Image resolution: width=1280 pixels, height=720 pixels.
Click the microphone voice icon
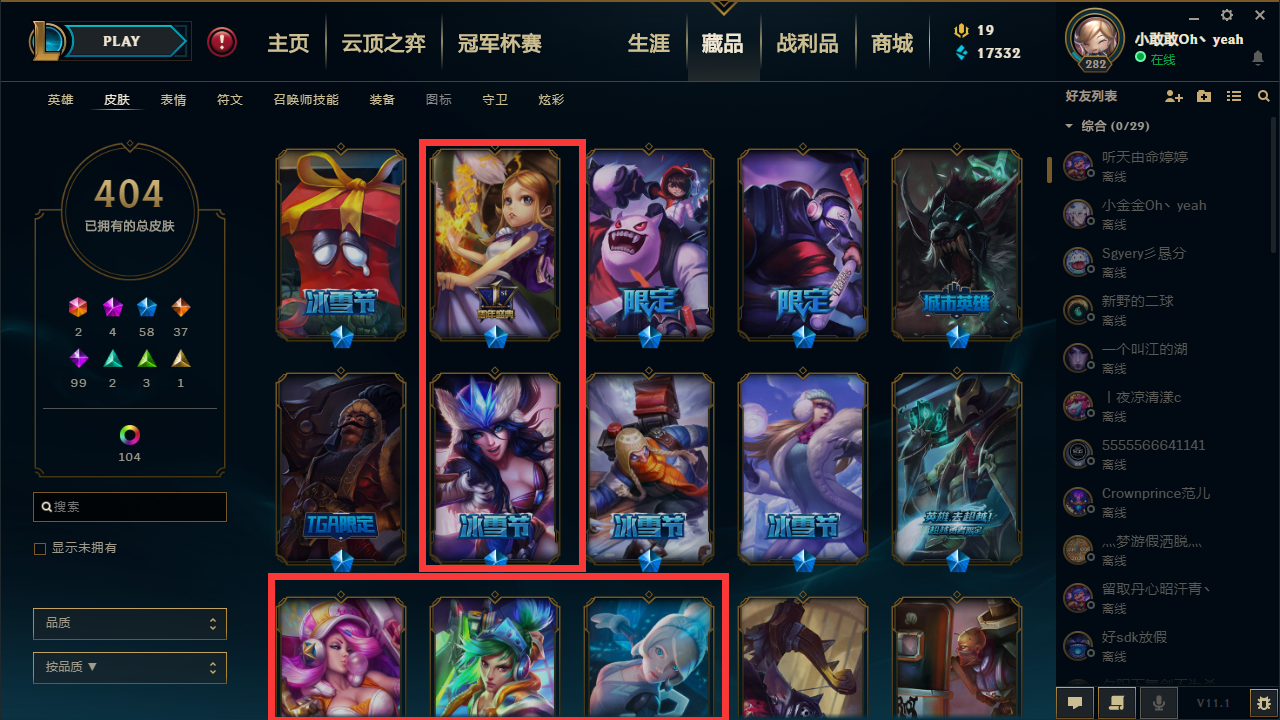(x=1159, y=703)
